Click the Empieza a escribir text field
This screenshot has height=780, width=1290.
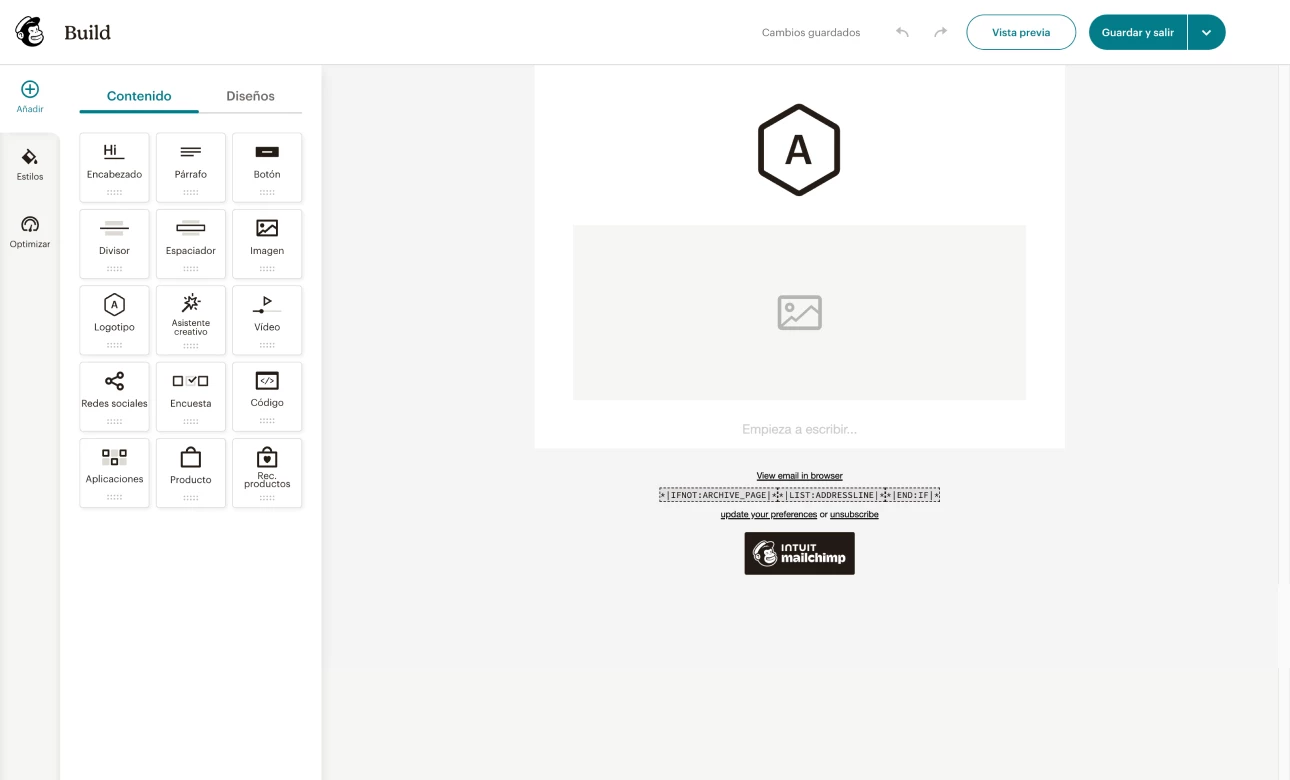click(x=799, y=429)
